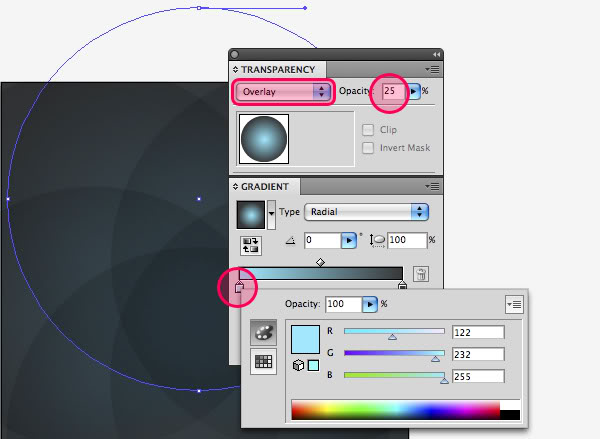Click the Reverse Gradient icon

click(251, 245)
